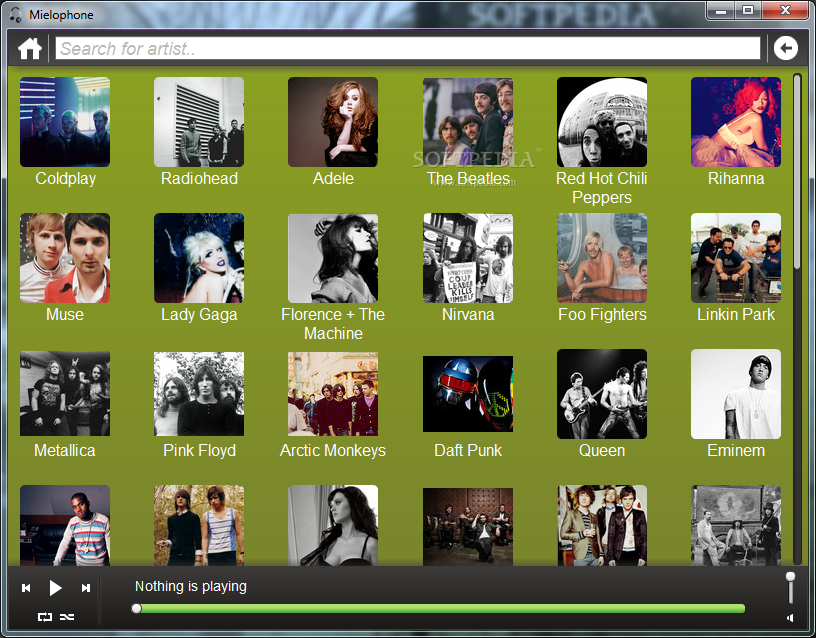The height and width of the screenshot is (638, 816).
Task: Open Red Hot Chili Peppers image
Action: pos(602,122)
